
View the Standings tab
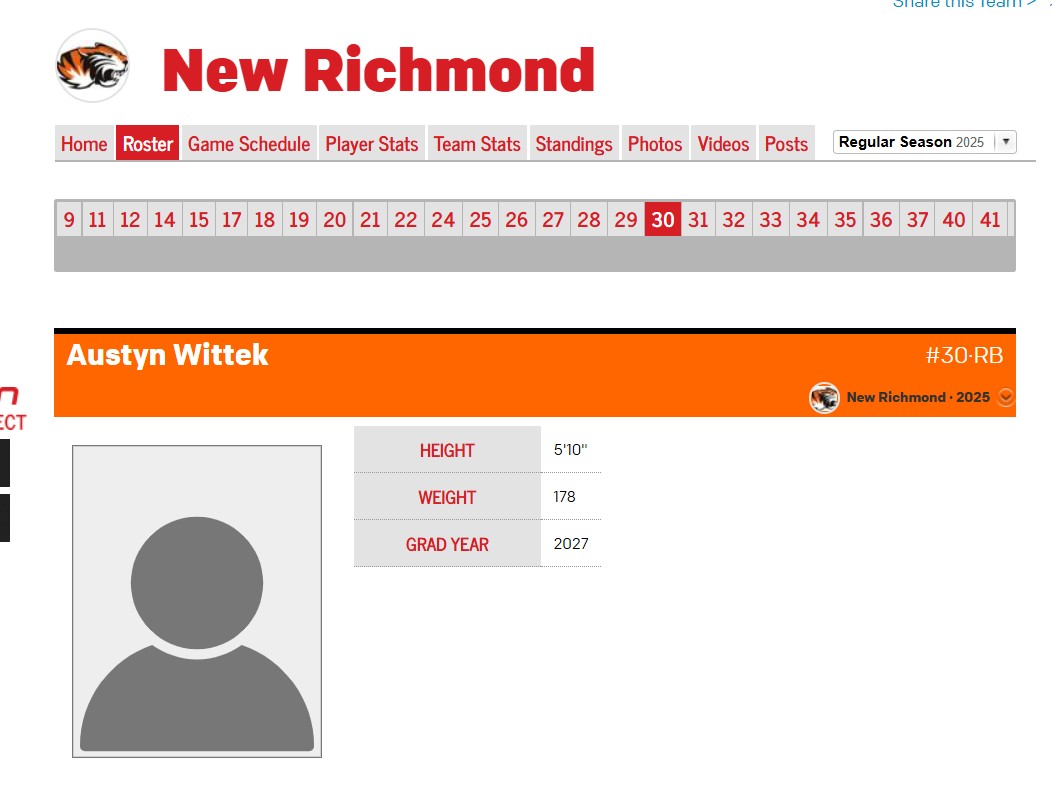574,144
